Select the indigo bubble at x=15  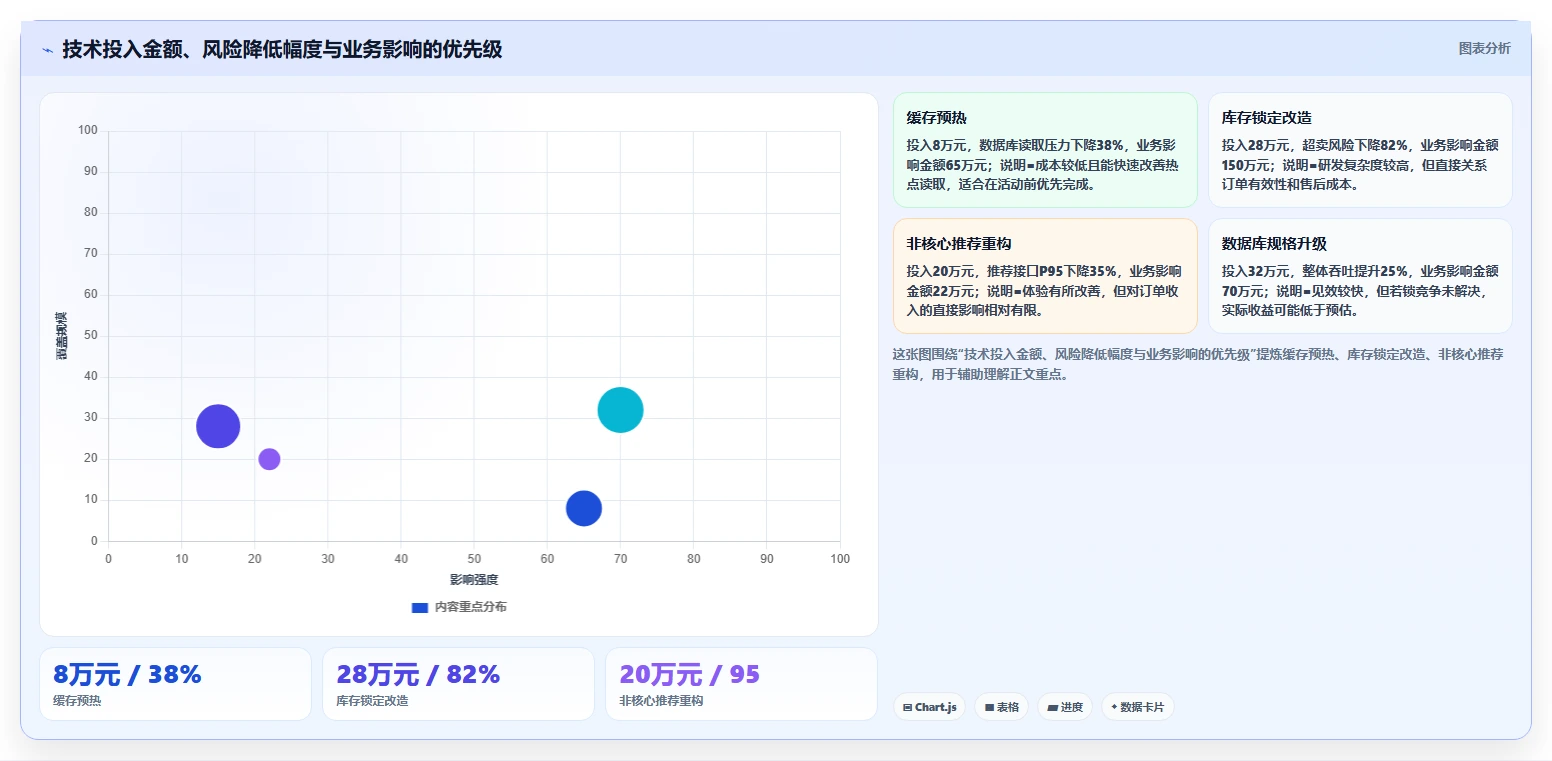coord(218,426)
